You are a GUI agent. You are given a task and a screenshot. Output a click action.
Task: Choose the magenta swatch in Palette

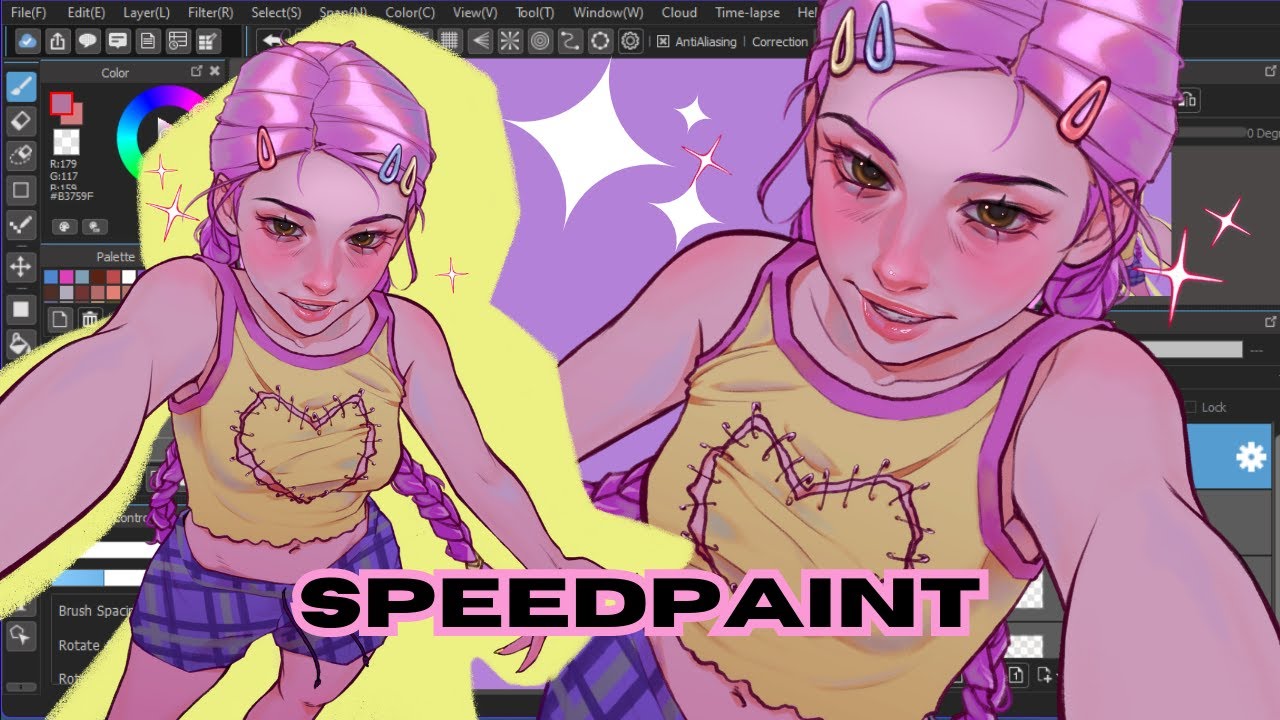click(x=67, y=276)
